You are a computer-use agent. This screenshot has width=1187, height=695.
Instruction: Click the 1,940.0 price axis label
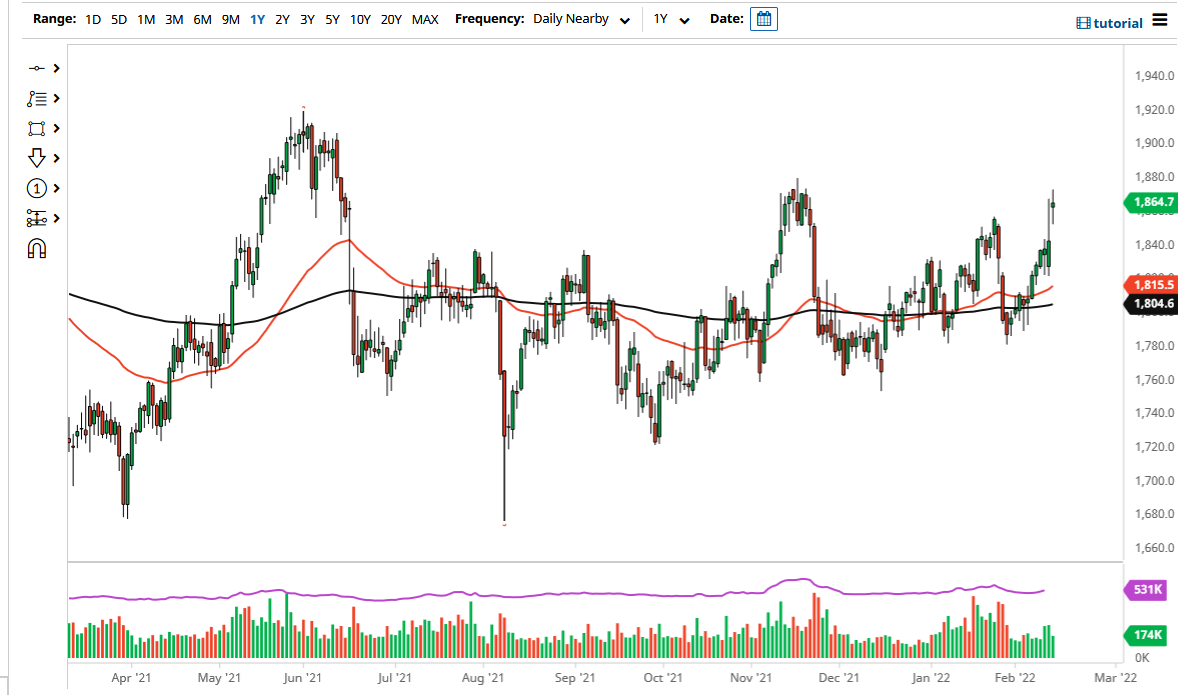click(x=1154, y=76)
